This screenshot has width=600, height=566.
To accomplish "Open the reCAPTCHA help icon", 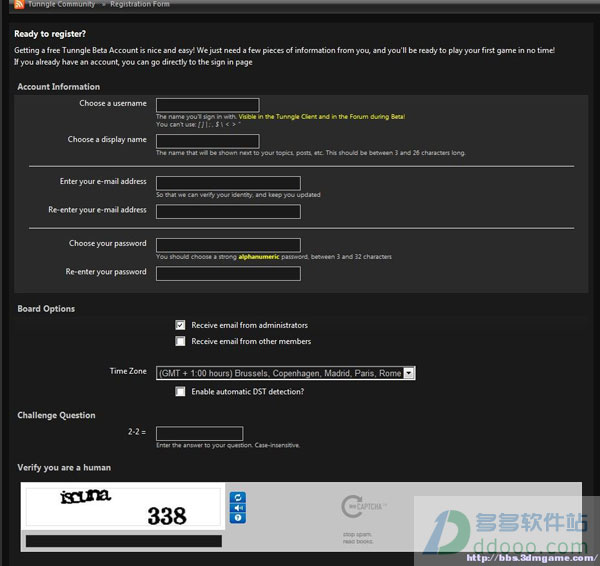I will [x=238, y=518].
